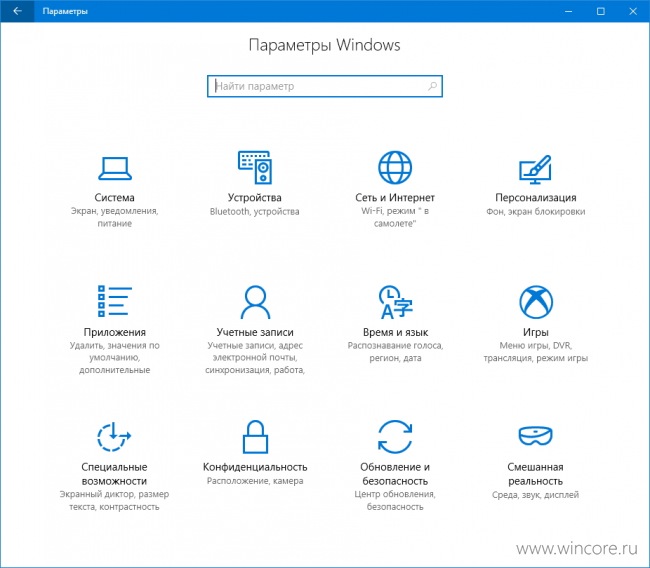This screenshot has height=568, width=650.
Task: Select the Сеть и Интернет title
Action: click(x=395, y=197)
